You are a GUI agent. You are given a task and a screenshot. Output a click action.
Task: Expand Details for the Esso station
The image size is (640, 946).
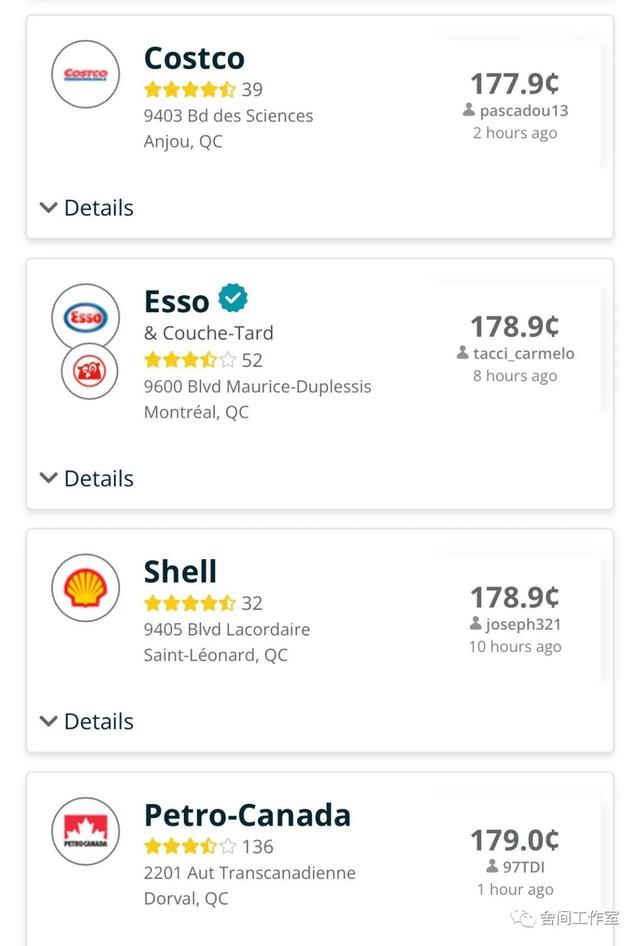point(87,479)
